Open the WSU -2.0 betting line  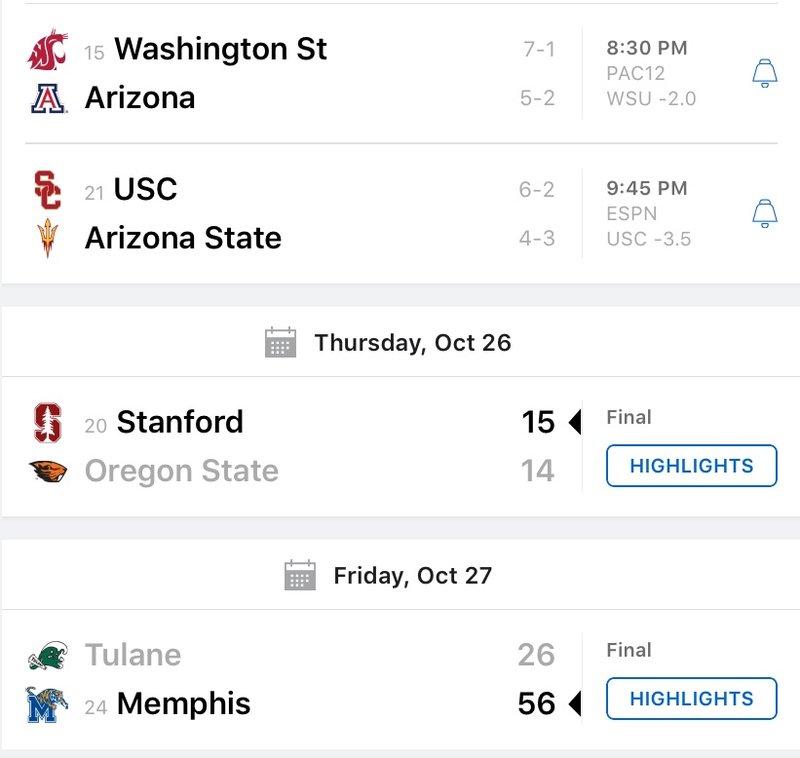tap(651, 98)
